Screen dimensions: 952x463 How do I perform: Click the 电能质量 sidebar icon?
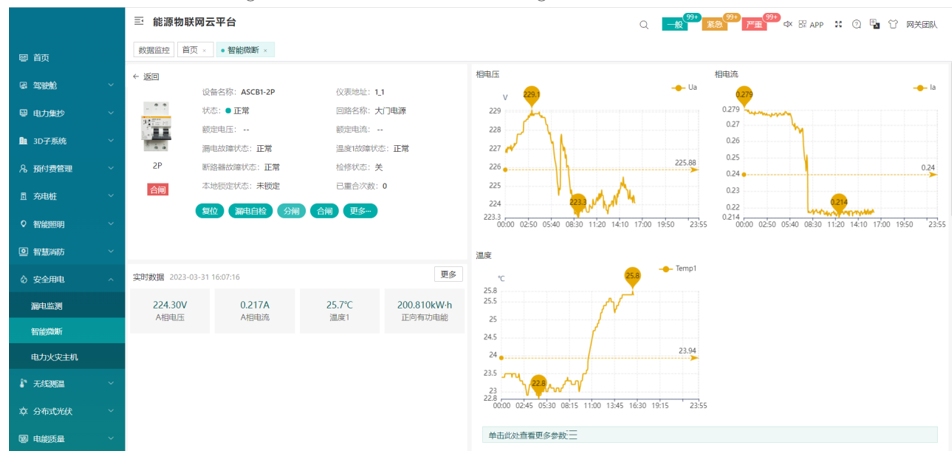pos(24,439)
